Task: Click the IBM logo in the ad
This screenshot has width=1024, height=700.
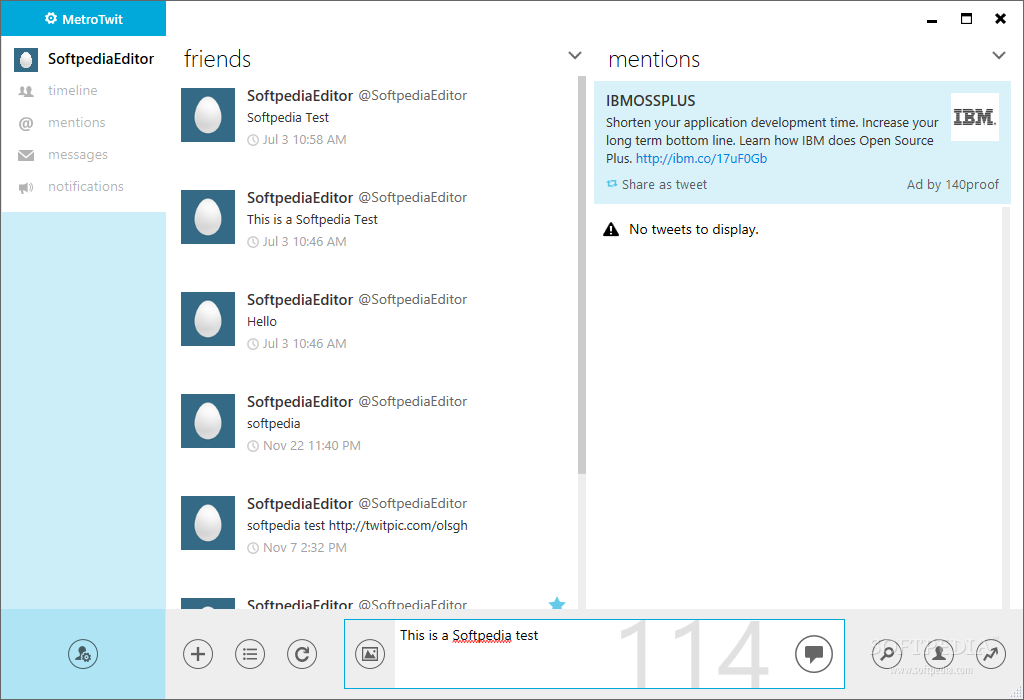Action: [974, 118]
